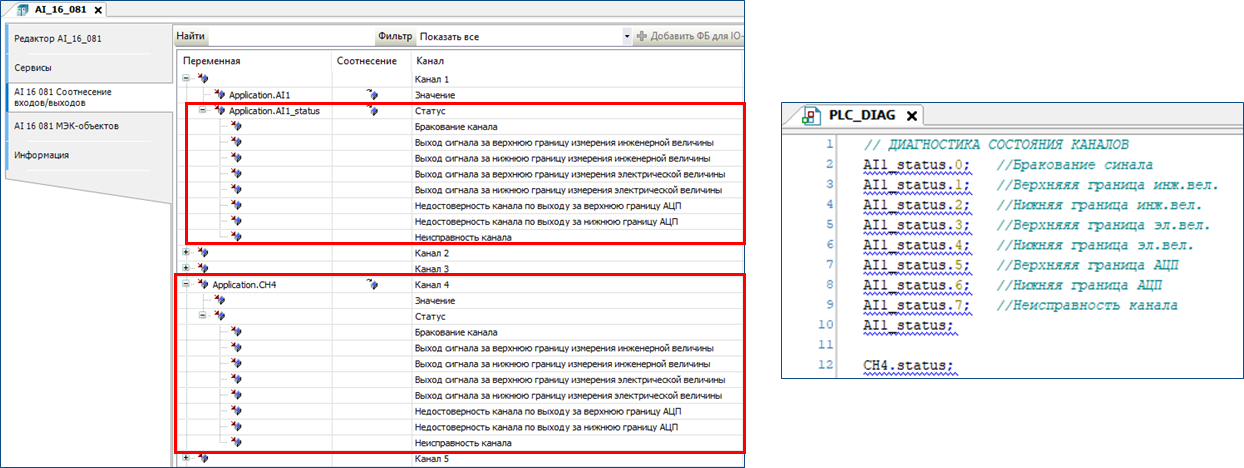Viewport: 1244px width, 468px height.
Task: Click the mapping icon in the Application.AI1 row
Action: (x=373, y=94)
